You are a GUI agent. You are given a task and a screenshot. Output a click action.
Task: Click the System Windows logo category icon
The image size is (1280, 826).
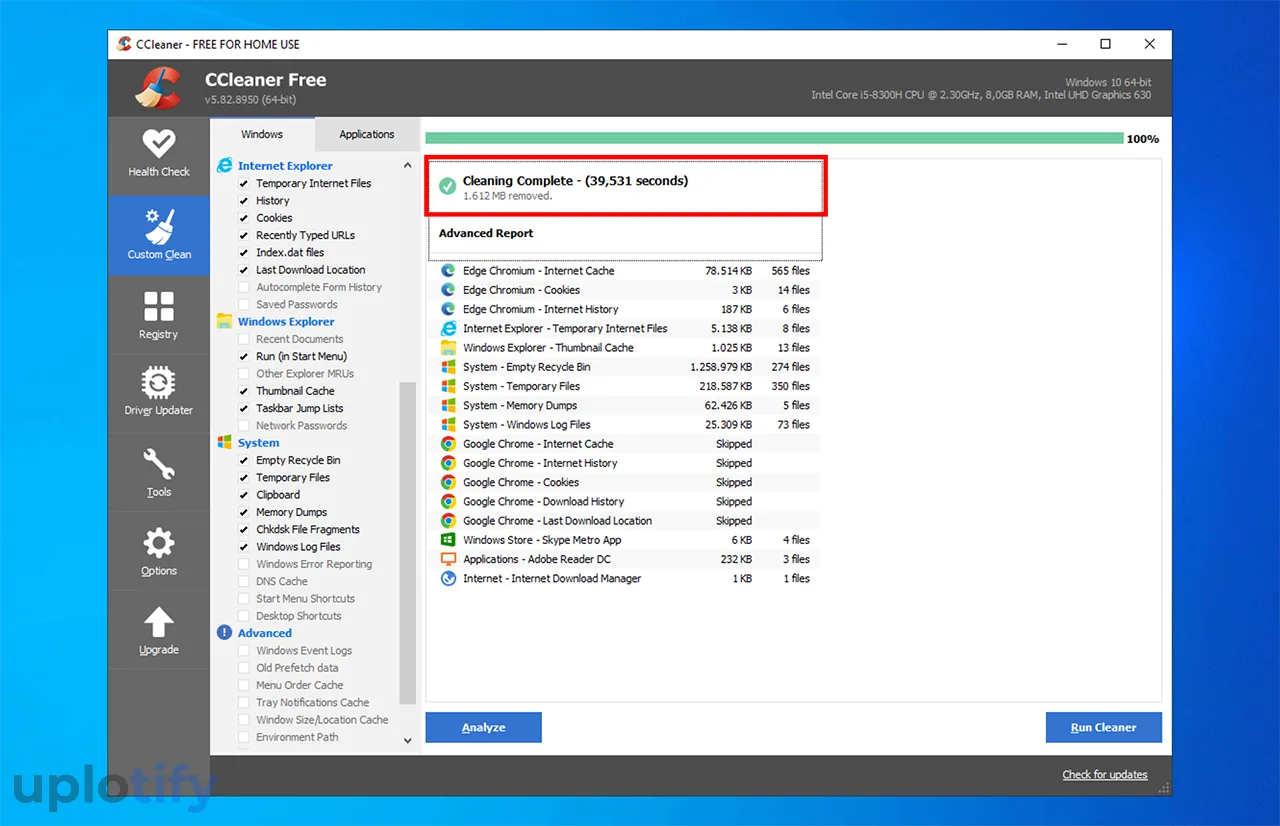tap(225, 443)
